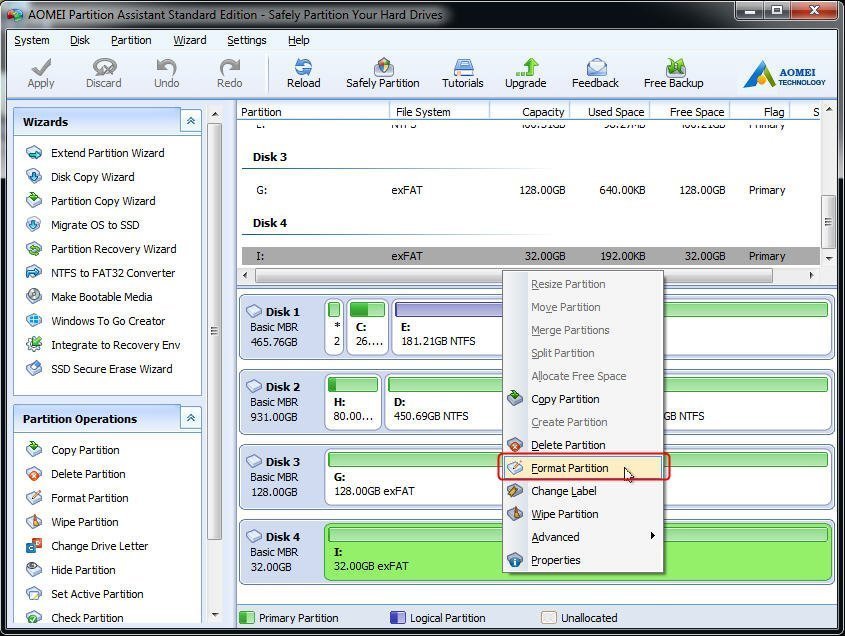Click the left panel scroll down arrow
Image resolution: width=845 pixels, height=636 pixels.
[215, 614]
